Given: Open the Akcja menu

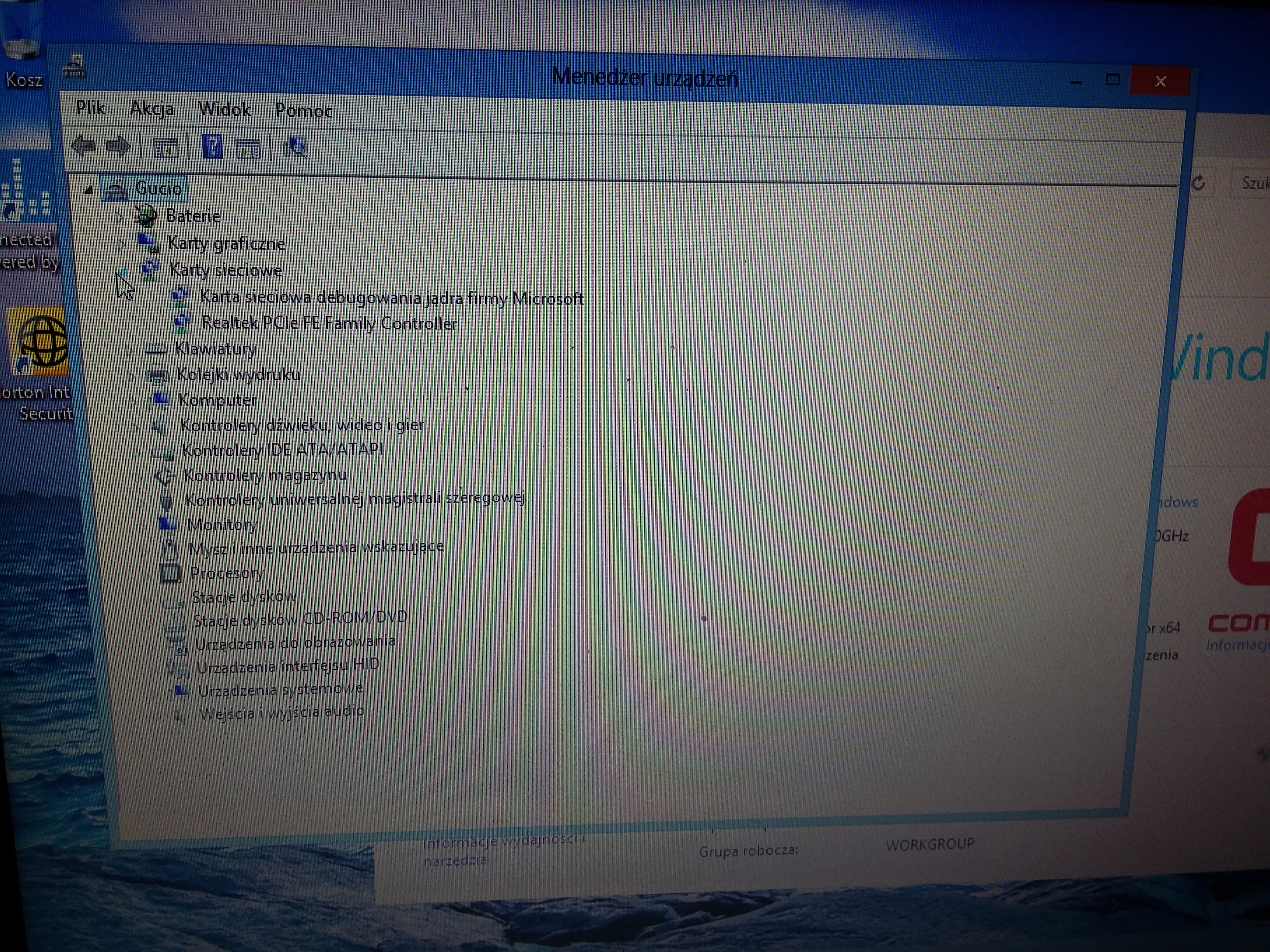Looking at the screenshot, I should (152, 108).
